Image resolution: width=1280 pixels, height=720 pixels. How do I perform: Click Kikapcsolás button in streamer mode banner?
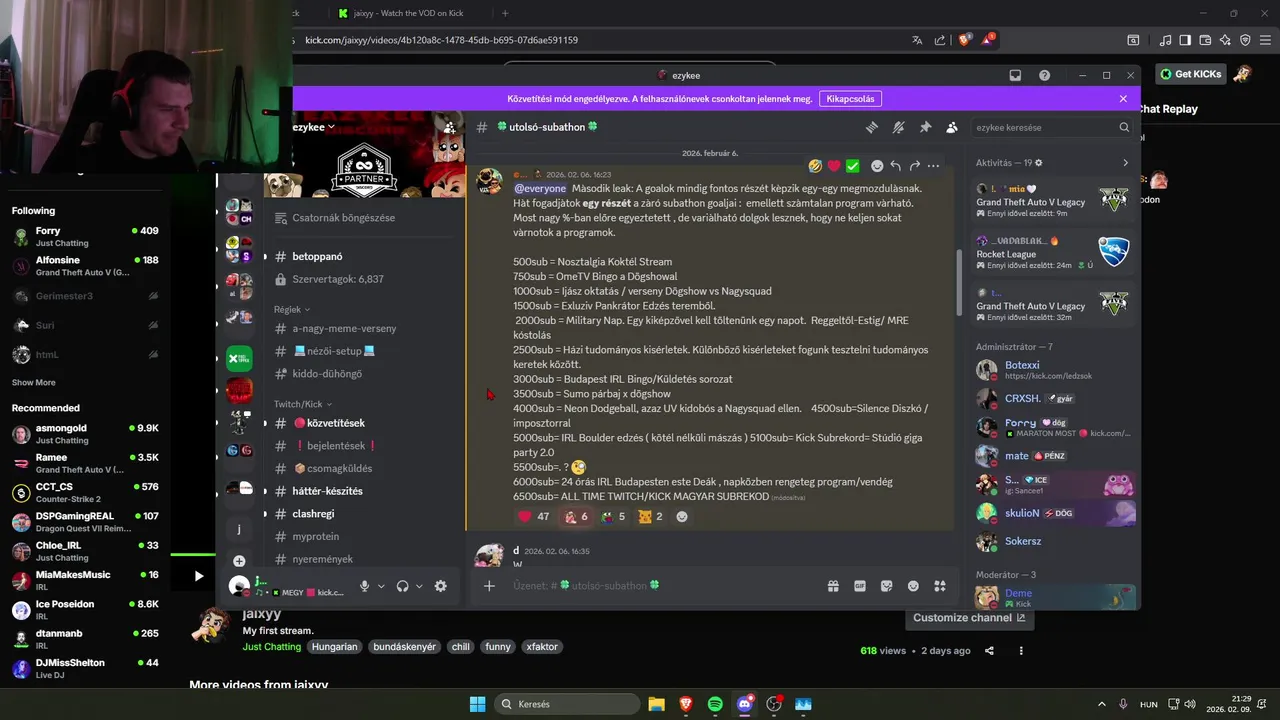pos(850,99)
